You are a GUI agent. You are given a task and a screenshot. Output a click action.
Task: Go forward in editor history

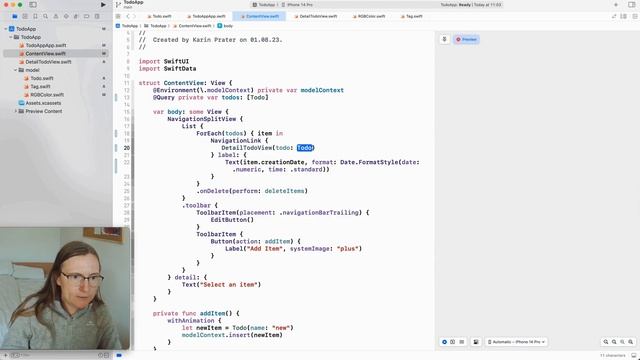point(134,16)
